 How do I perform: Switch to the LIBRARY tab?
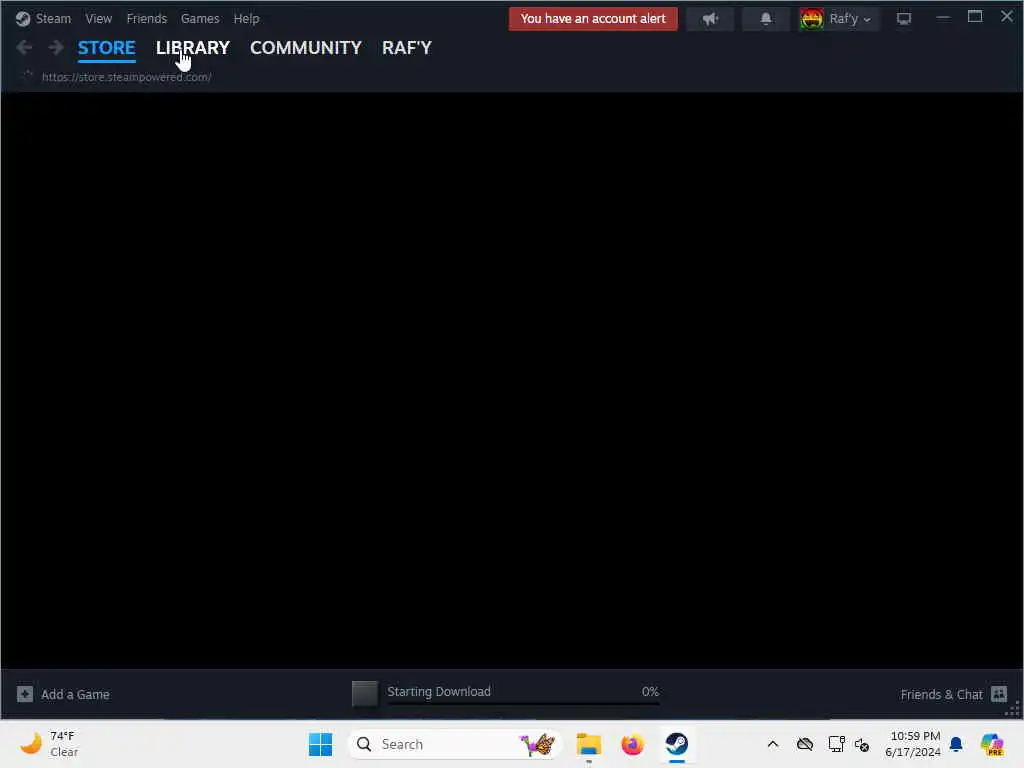pos(193,48)
